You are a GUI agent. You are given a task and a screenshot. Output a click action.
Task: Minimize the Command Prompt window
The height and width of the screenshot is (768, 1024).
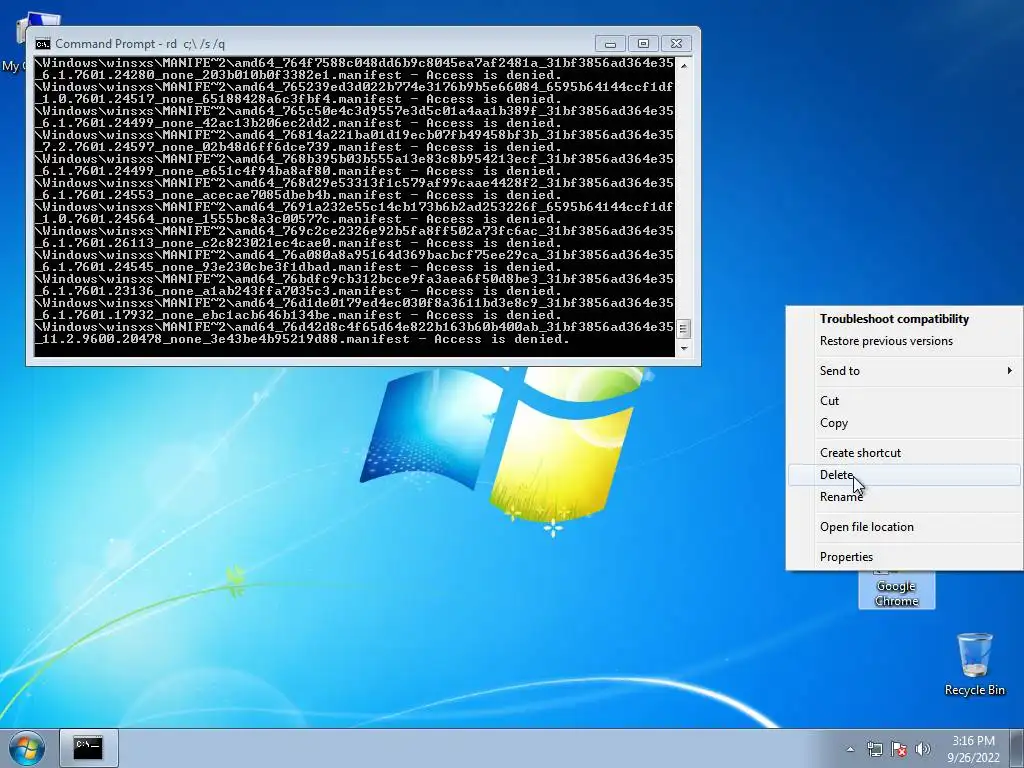coord(610,44)
